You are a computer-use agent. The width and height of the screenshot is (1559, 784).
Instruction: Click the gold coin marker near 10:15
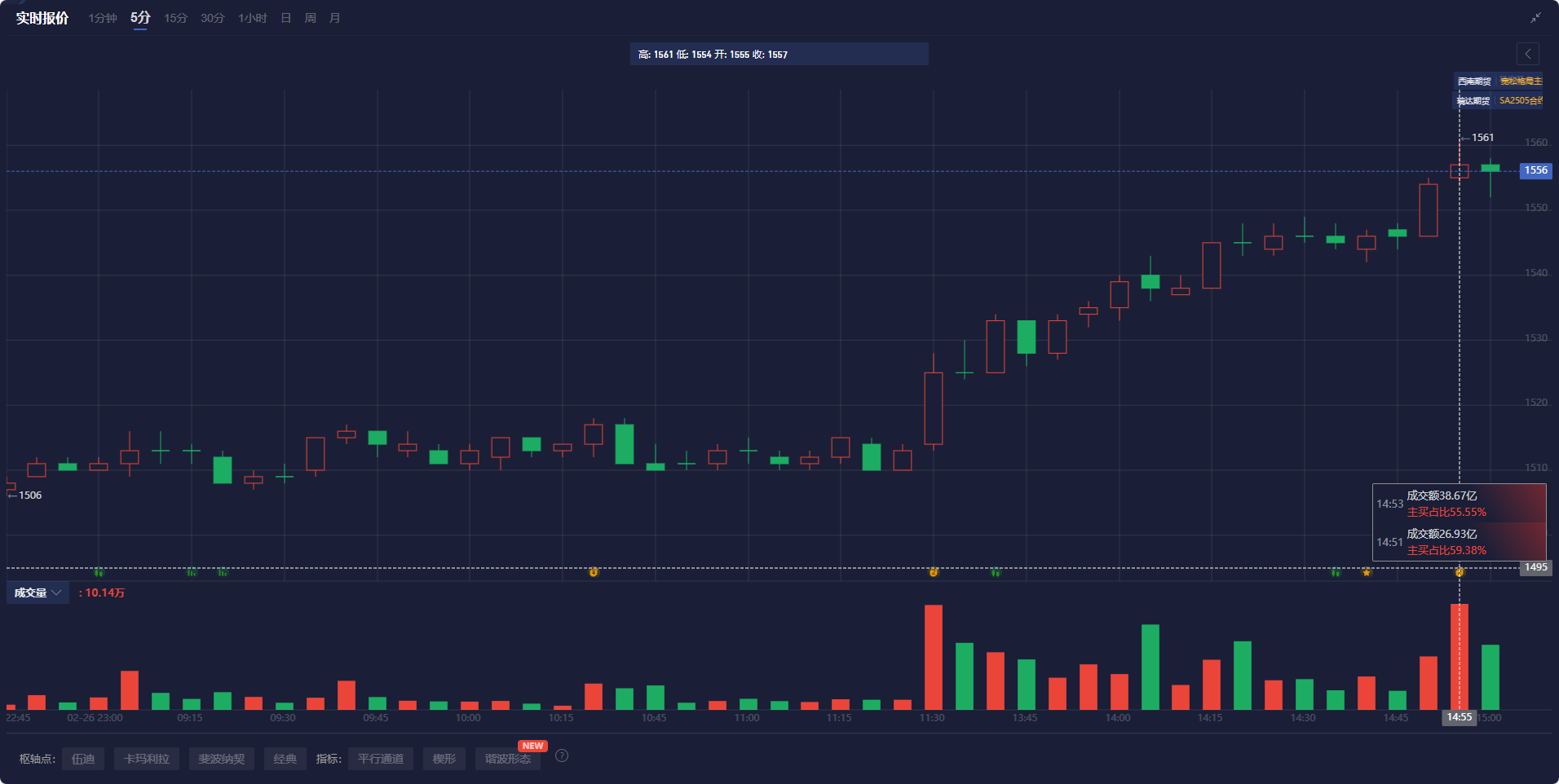tap(594, 572)
